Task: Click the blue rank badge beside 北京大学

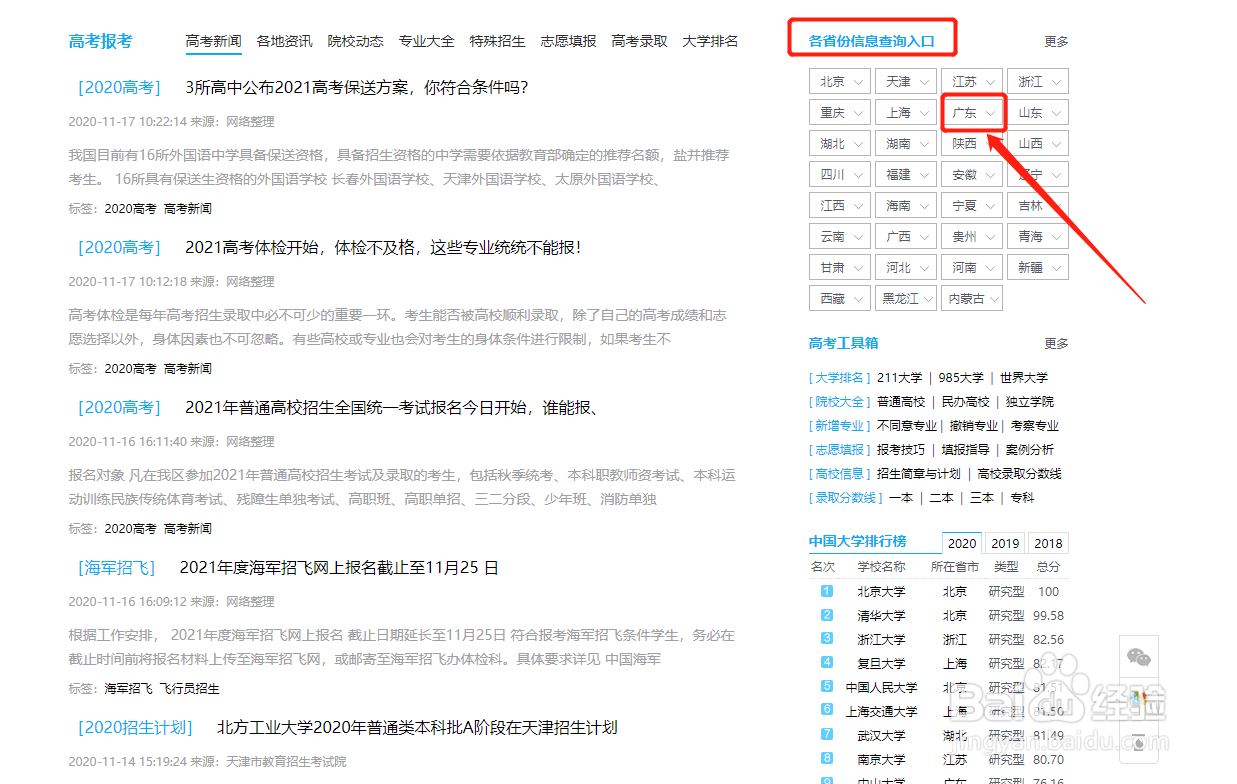Action: point(826,591)
